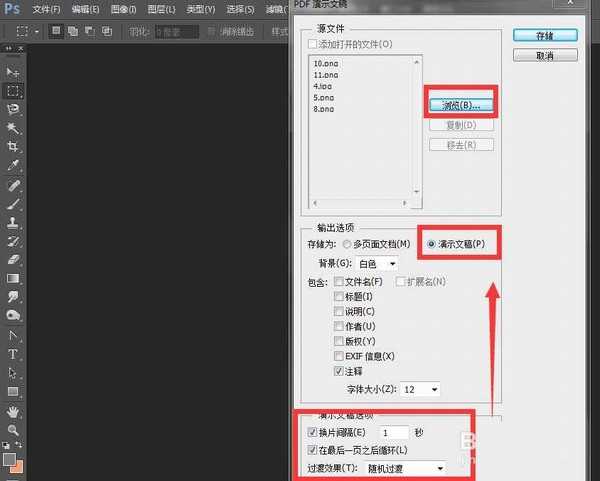Click the 浏览(B)... browse button

click(461, 104)
